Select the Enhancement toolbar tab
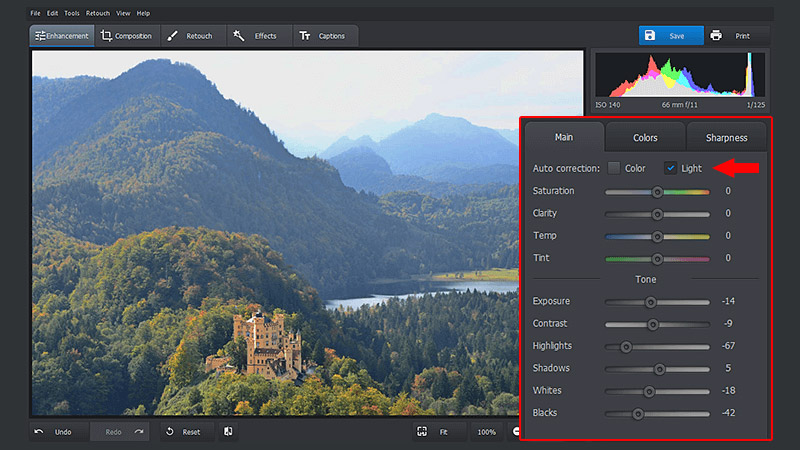The height and width of the screenshot is (450, 800). [x=62, y=36]
